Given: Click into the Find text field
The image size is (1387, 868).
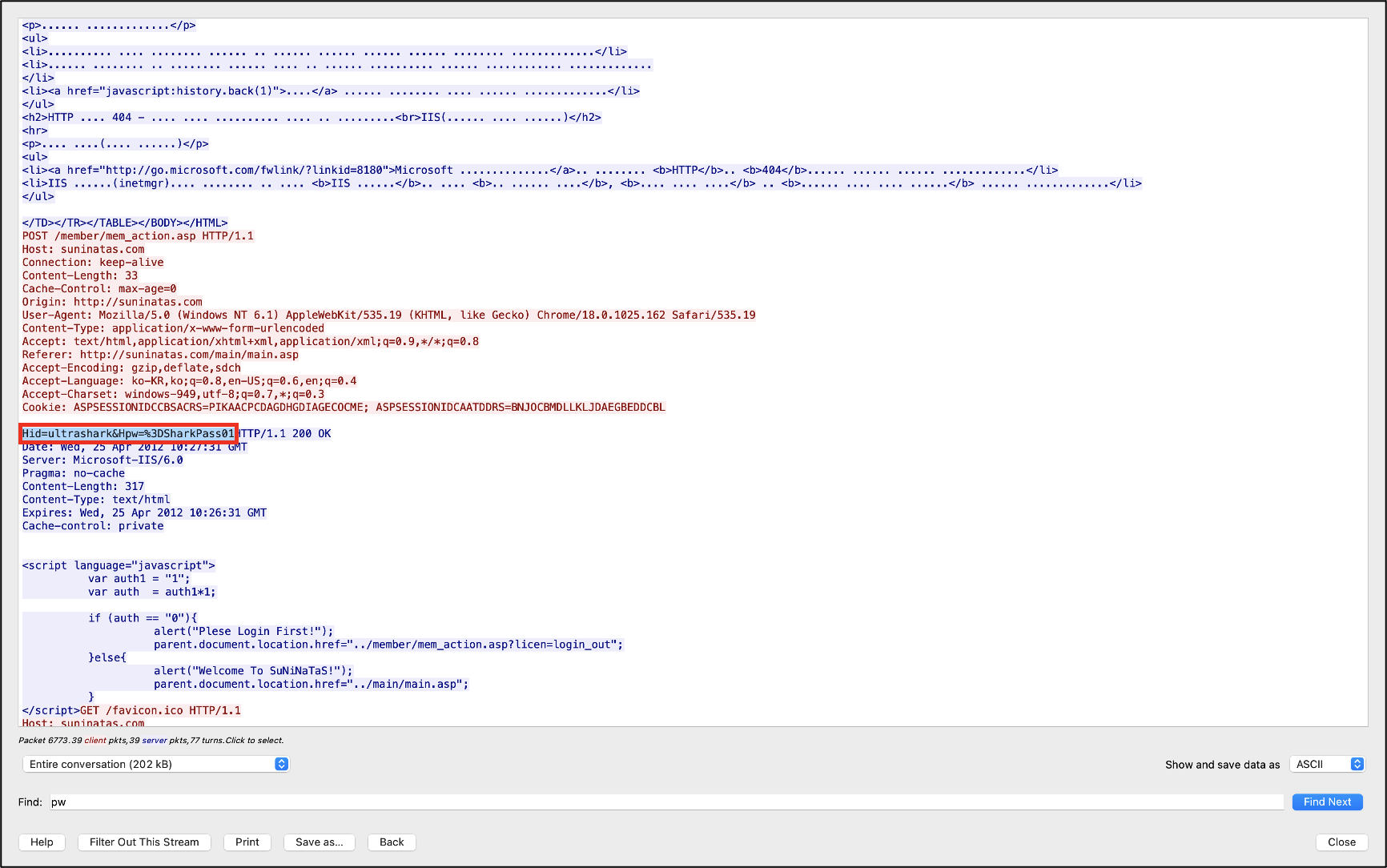Looking at the screenshot, I should 667,802.
